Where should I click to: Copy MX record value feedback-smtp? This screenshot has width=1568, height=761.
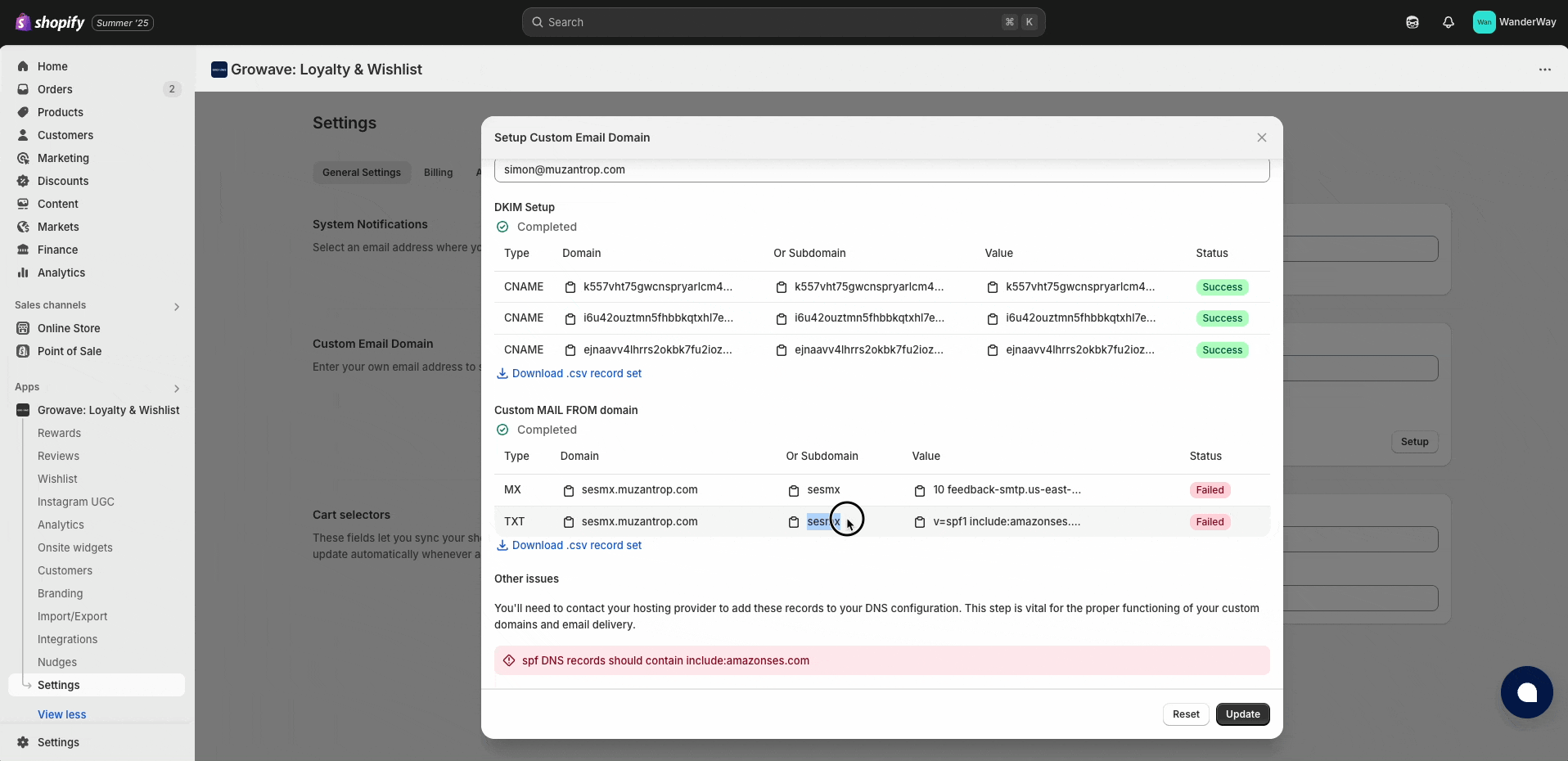[x=920, y=490]
